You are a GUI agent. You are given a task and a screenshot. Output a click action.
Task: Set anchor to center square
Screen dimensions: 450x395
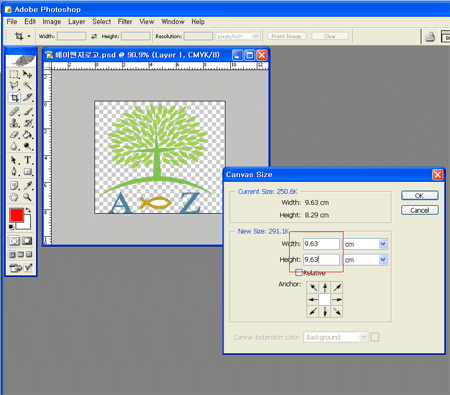click(x=325, y=299)
